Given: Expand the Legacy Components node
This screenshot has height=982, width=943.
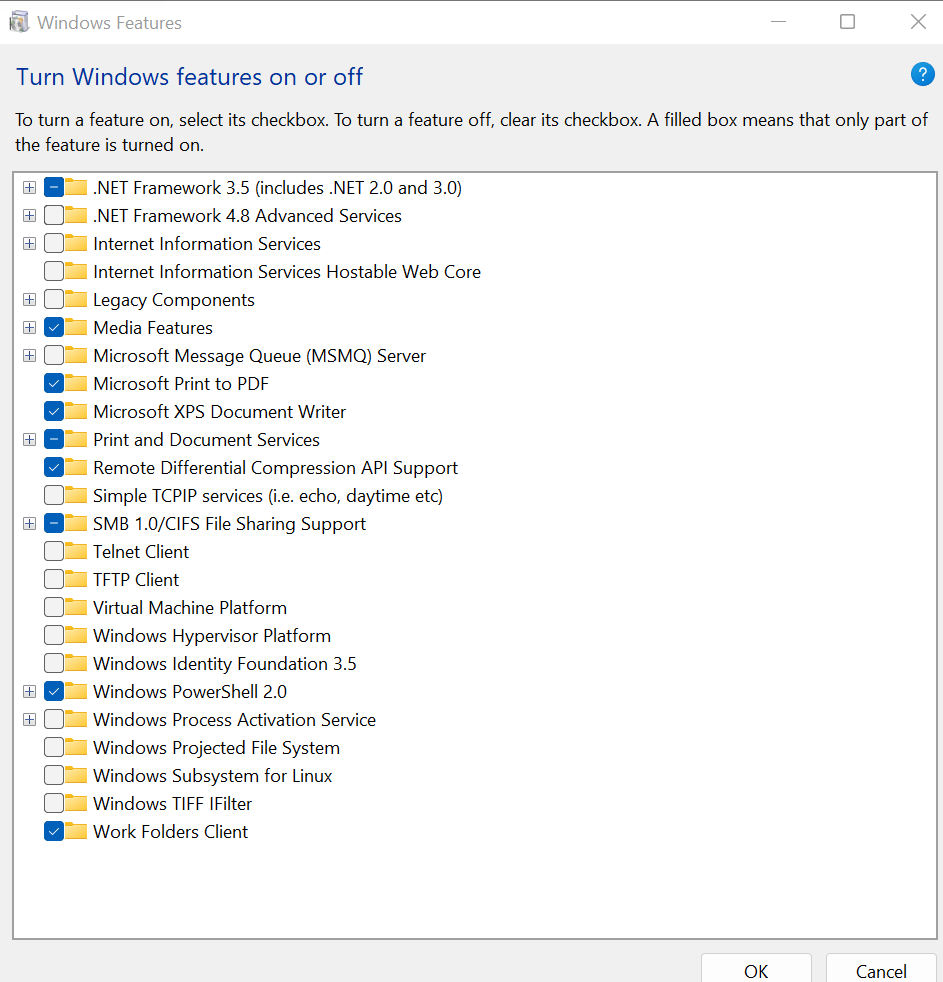Looking at the screenshot, I should [x=29, y=299].
